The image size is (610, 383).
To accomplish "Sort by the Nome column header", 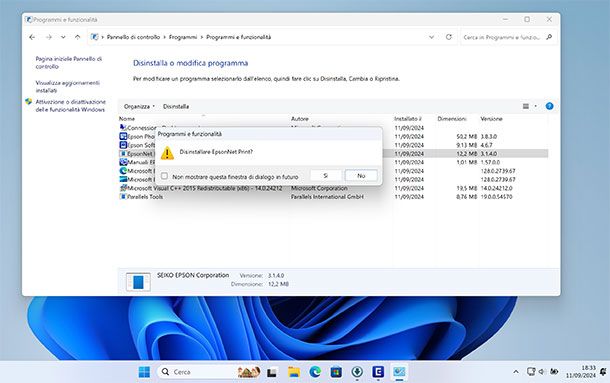I will coord(127,119).
